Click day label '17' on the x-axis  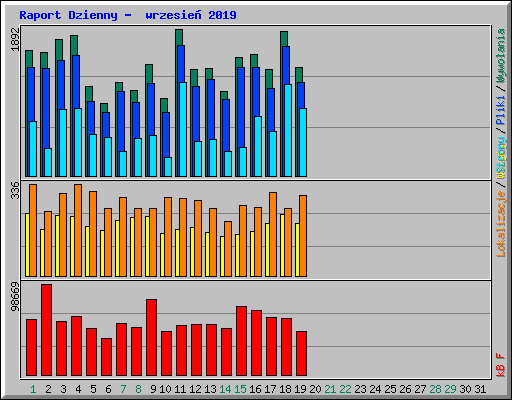coord(270,389)
